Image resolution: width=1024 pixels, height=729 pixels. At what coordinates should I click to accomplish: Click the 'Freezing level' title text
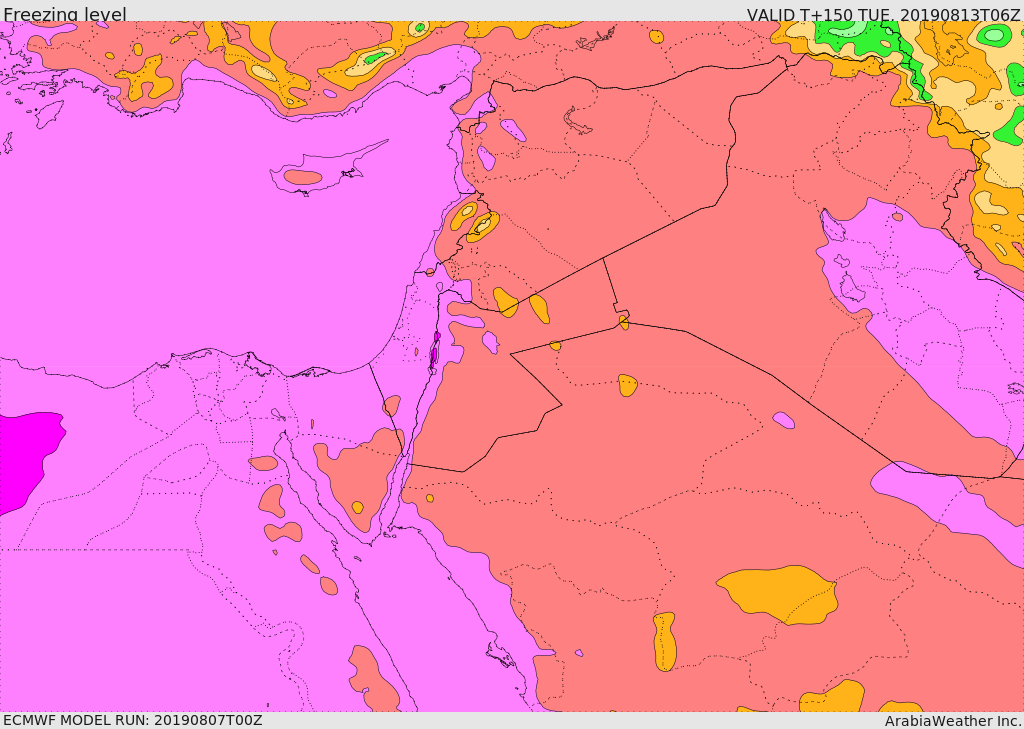pyautogui.click(x=65, y=14)
